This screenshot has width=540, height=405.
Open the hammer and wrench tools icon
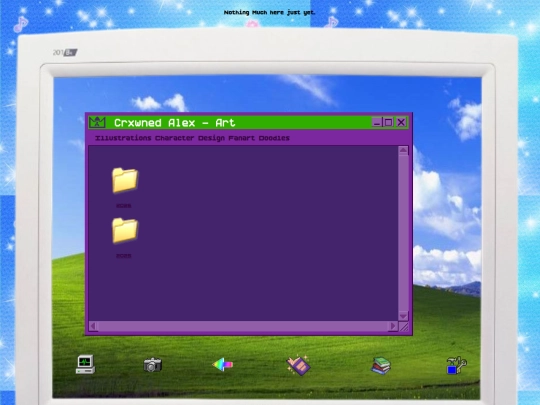pyautogui.click(x=457, y=365)
